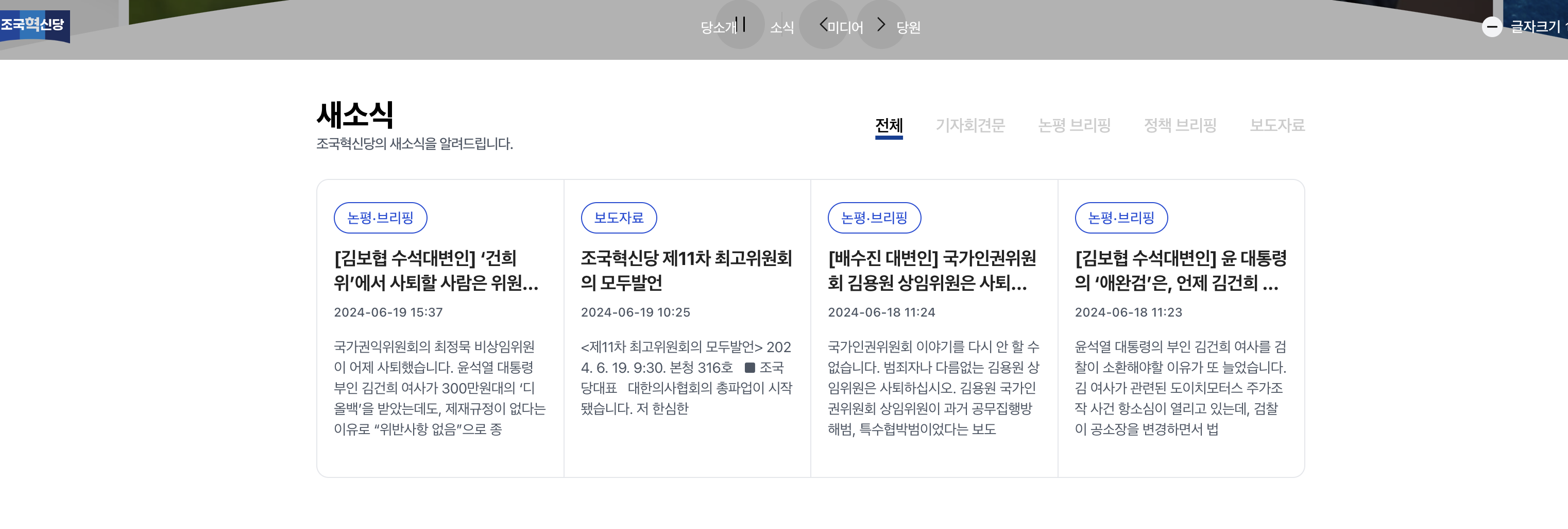The width and height of the screenshot is (1568, 529).
Task: Open 조국혁신당 제11차 최고위원회의 모두발언 article
Action: coord(687,271)
